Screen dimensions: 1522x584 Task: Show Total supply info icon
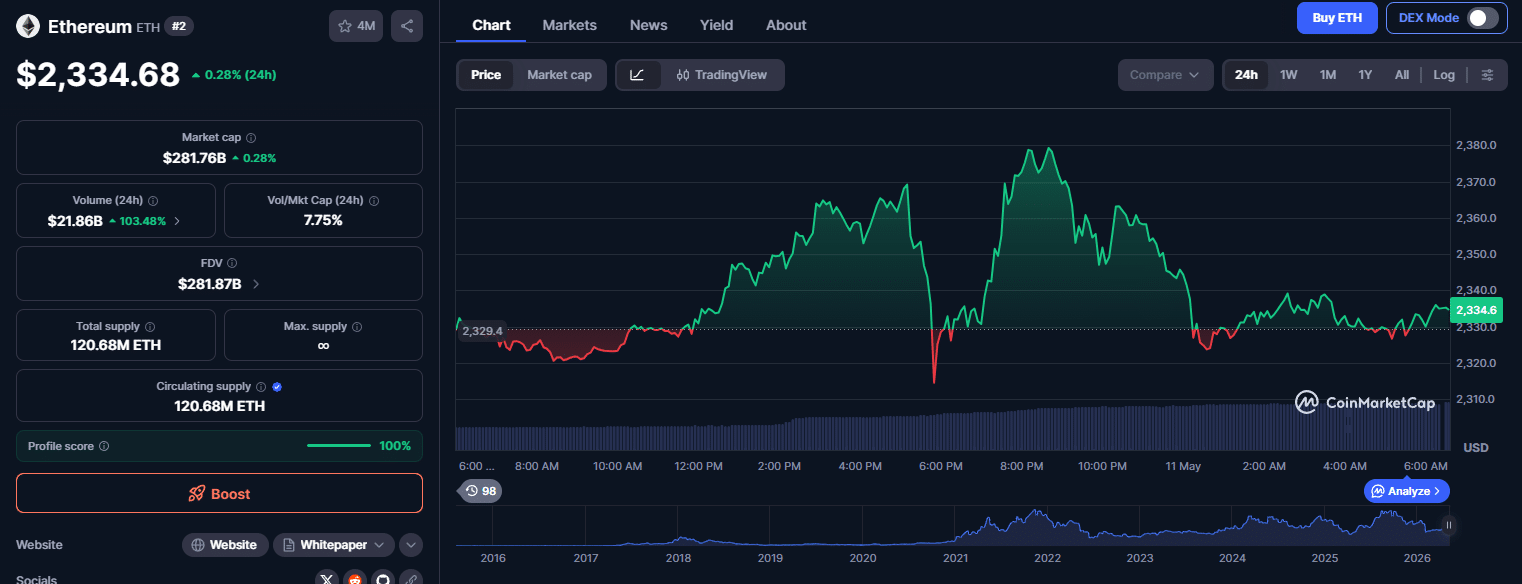(x=150, y=327)
